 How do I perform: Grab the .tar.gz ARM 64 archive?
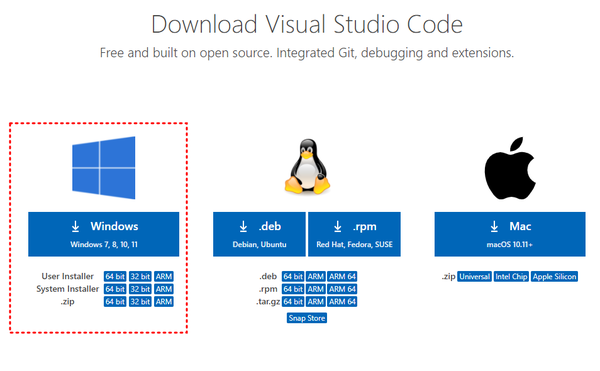[342, 301]
